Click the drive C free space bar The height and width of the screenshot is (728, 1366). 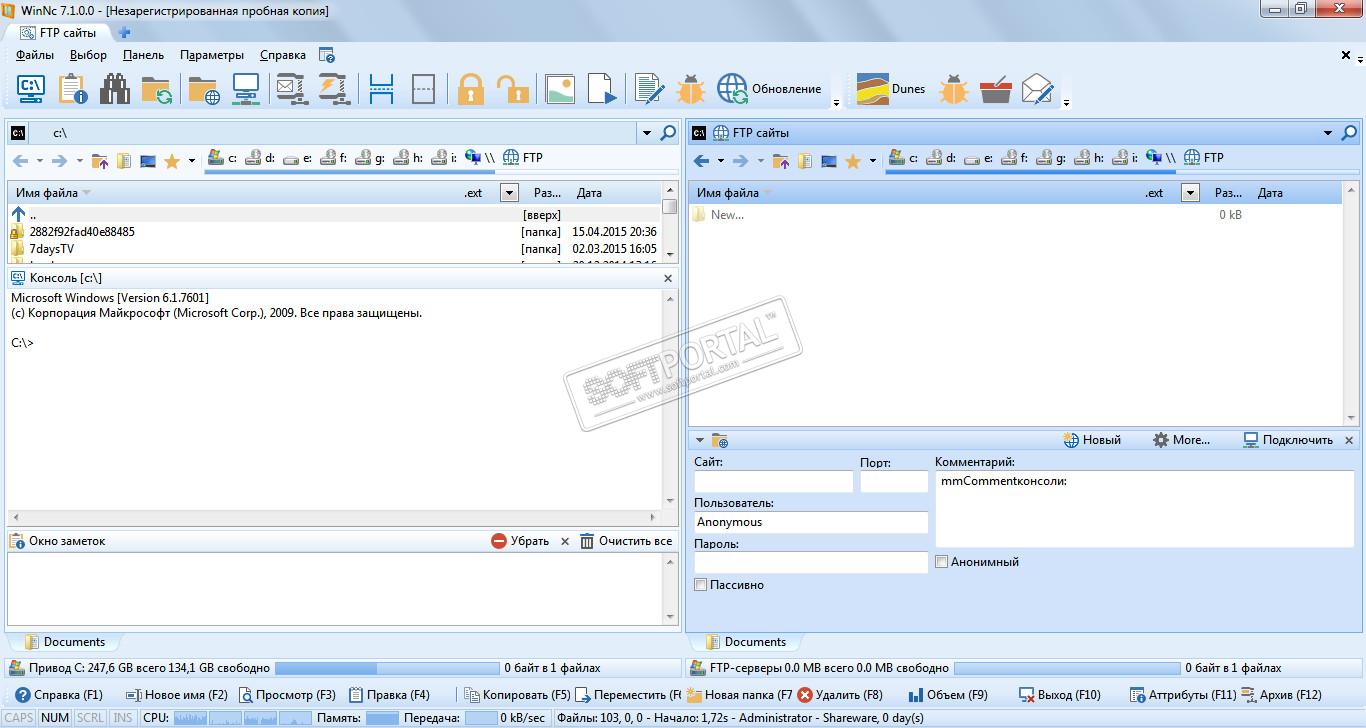[x=387, y=668]
